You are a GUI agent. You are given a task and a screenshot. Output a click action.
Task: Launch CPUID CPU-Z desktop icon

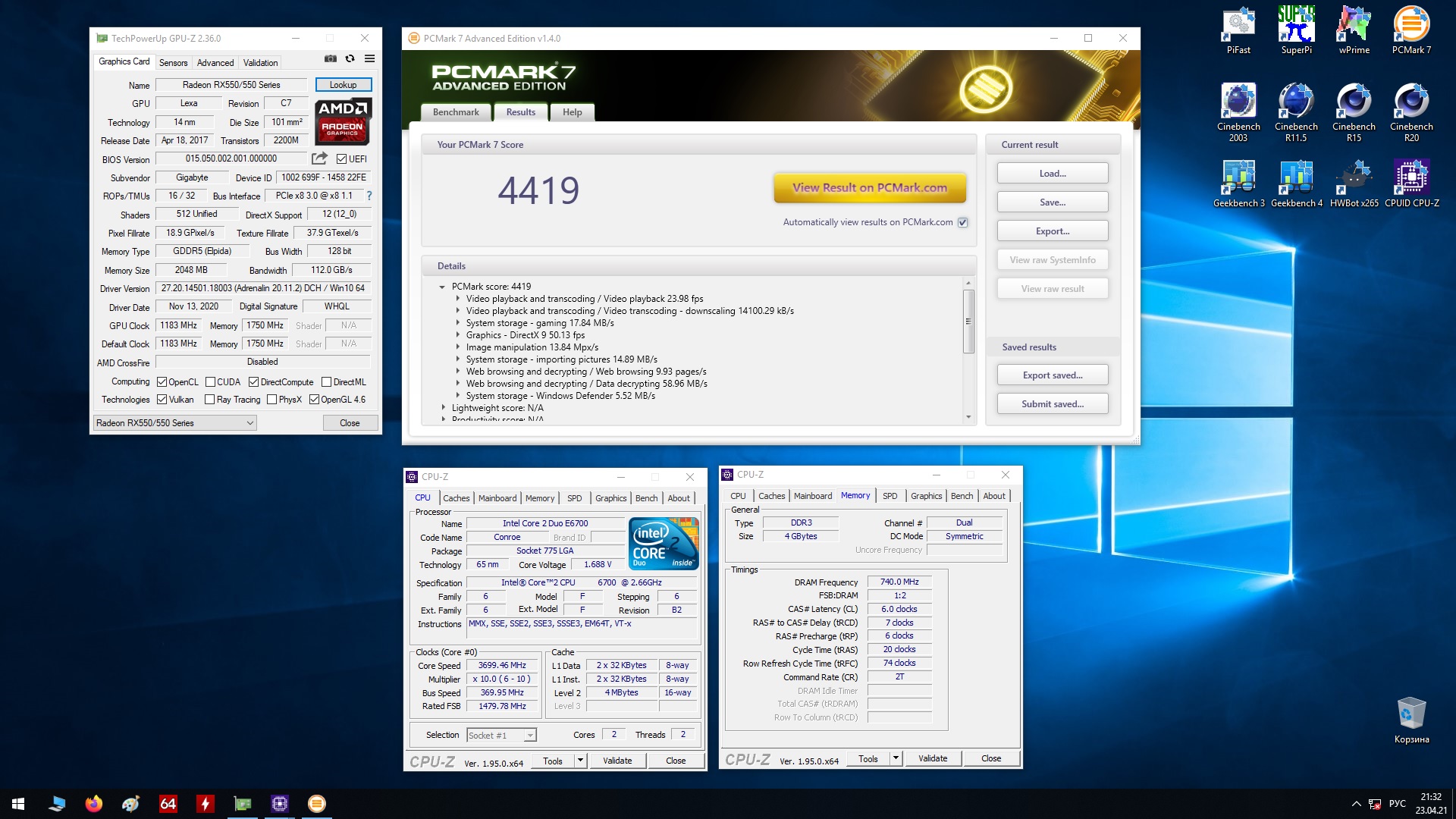[x=1411, y=184]
